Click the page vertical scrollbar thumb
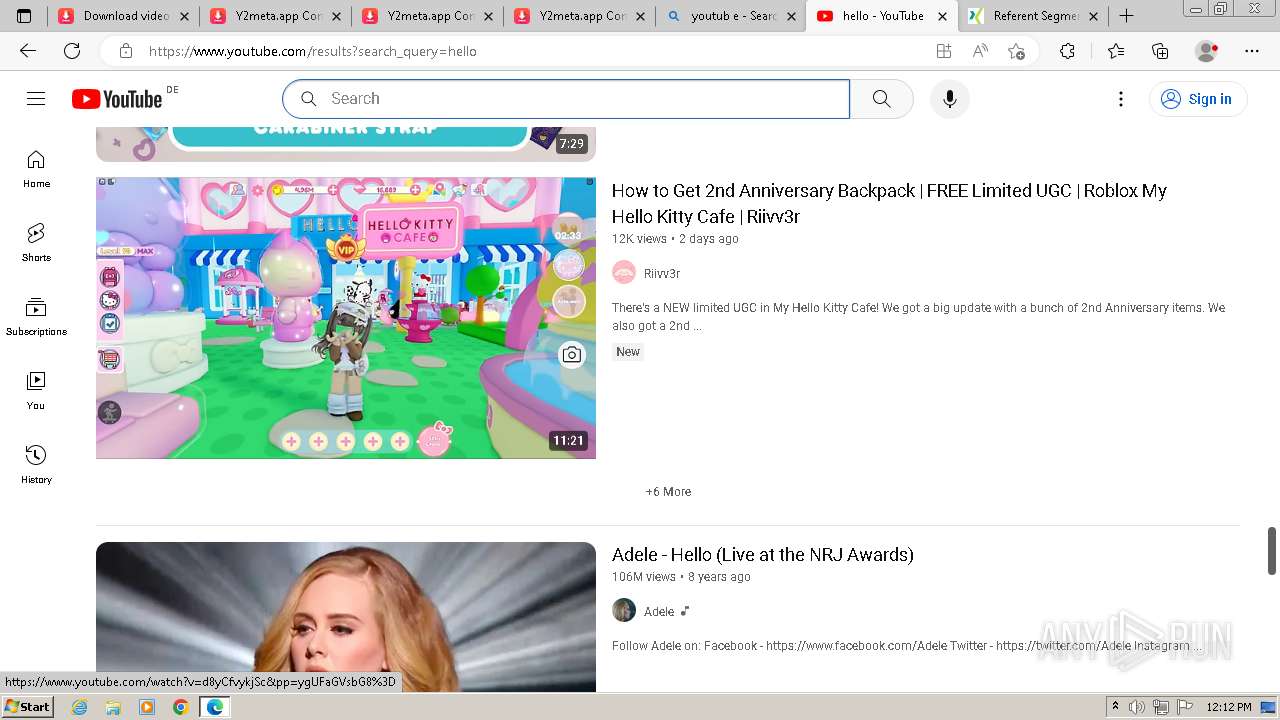This screenshot has width=1280, height=720. coord(1272,551)
